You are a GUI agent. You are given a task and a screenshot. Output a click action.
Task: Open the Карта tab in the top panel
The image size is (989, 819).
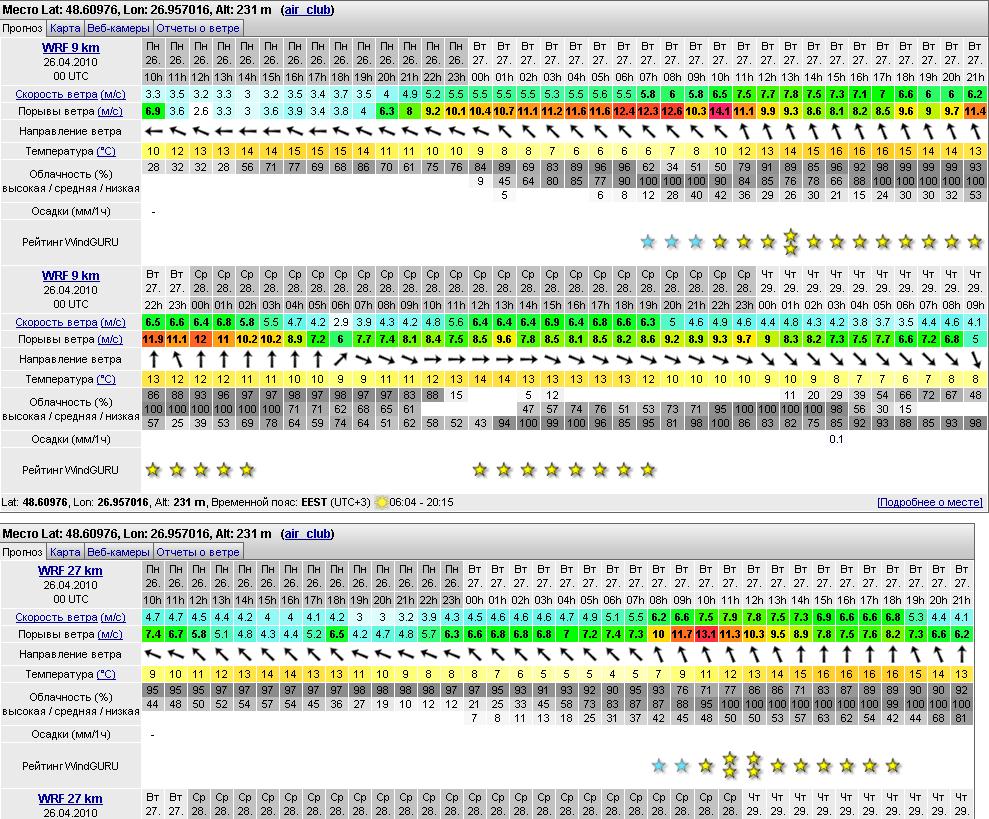[x=65, y=28]
